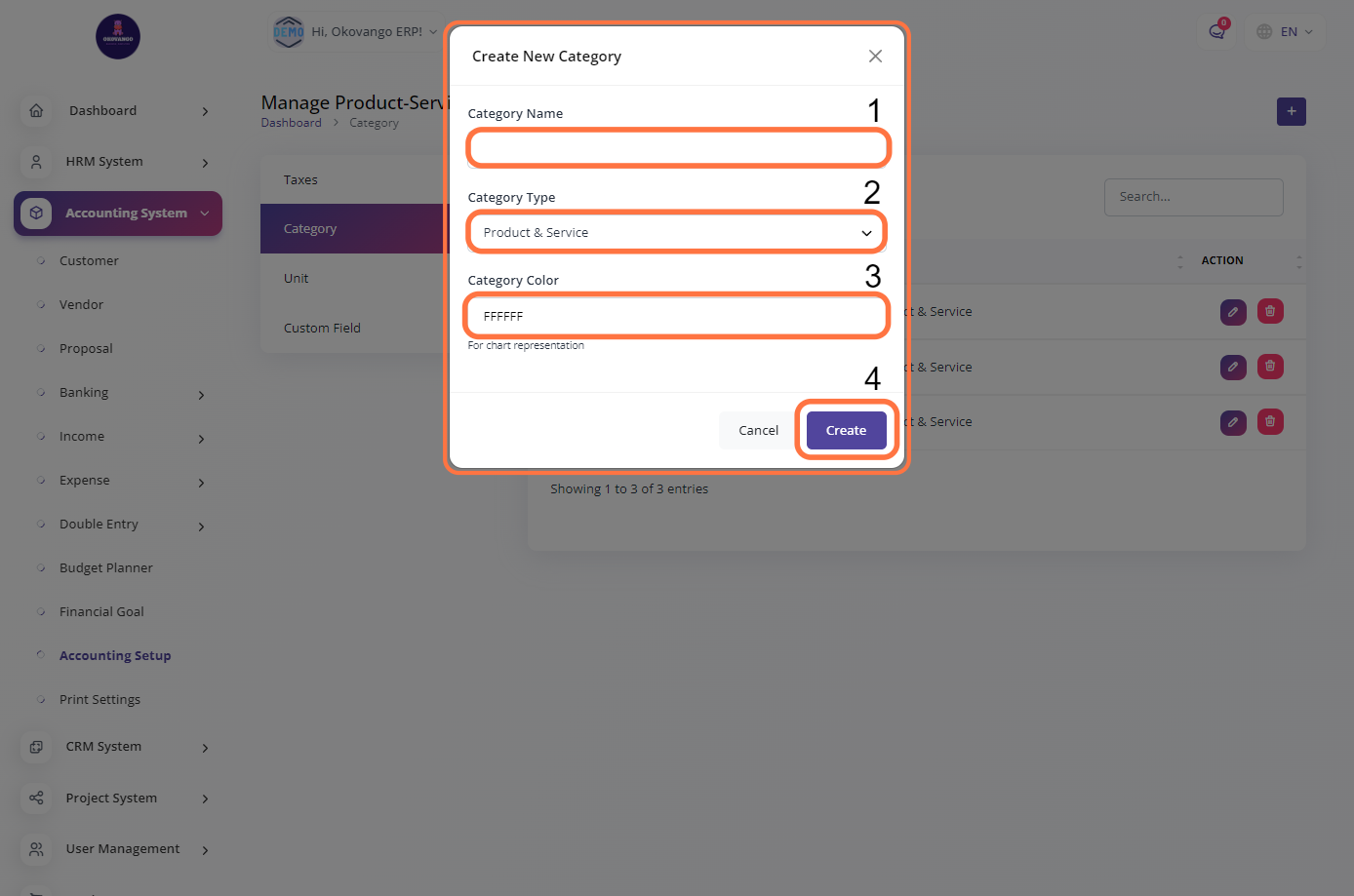Viewport: 1354px width, 896px height.
Task: Click the Dashboard home icon in sidebar
Action: [x=36, y=111]
